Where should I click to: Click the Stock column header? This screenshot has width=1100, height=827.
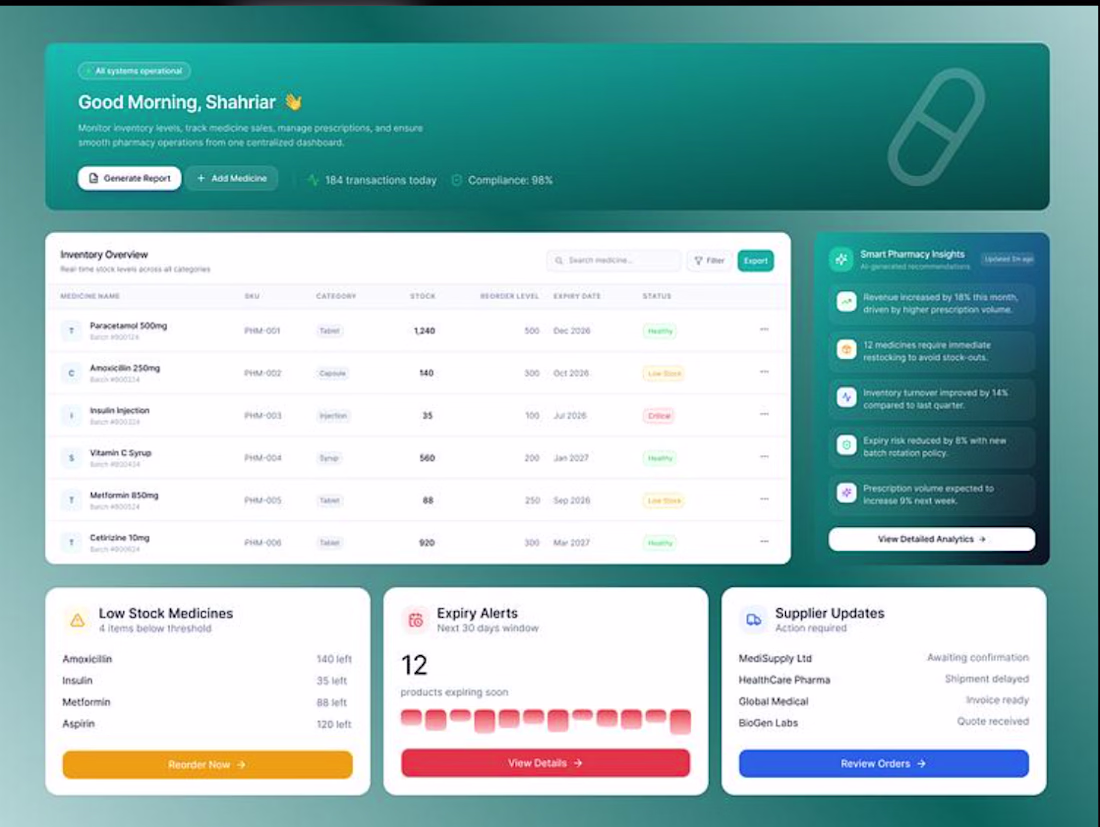tap(423, 296)
